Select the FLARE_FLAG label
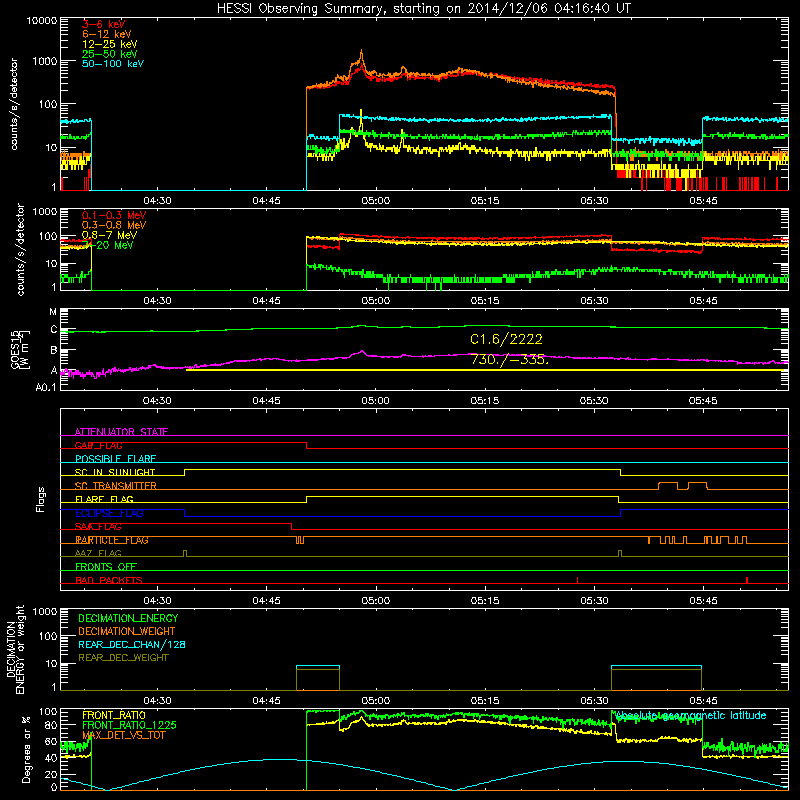 click(104, 499)
